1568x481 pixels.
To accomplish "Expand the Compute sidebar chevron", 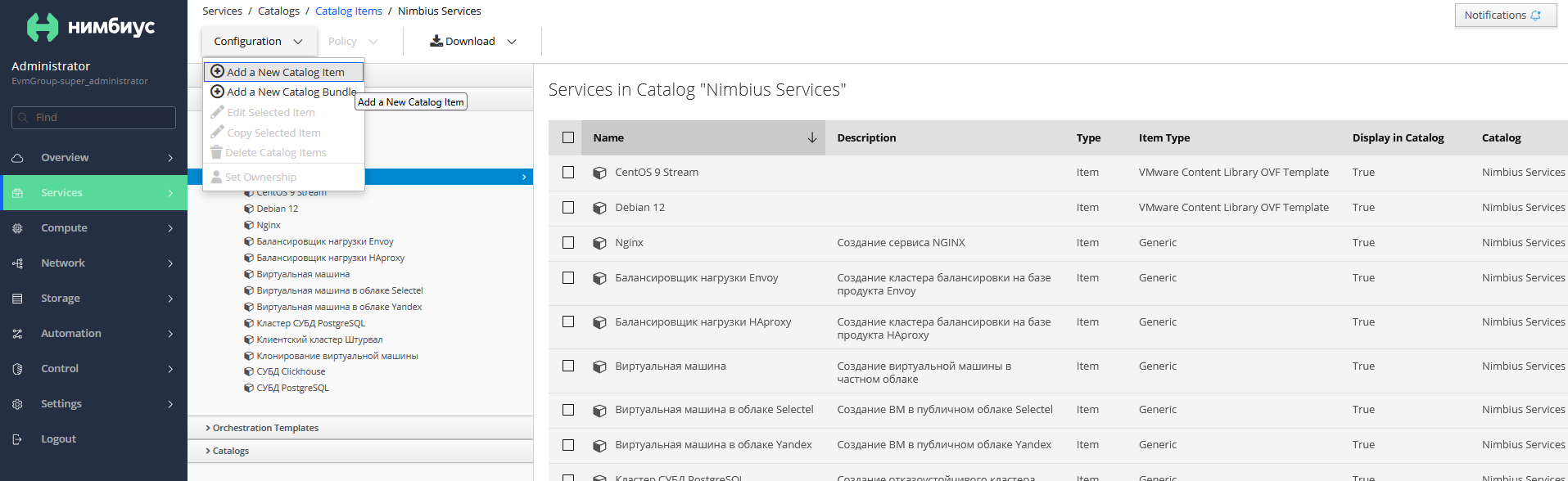I will tap(170, 228).
